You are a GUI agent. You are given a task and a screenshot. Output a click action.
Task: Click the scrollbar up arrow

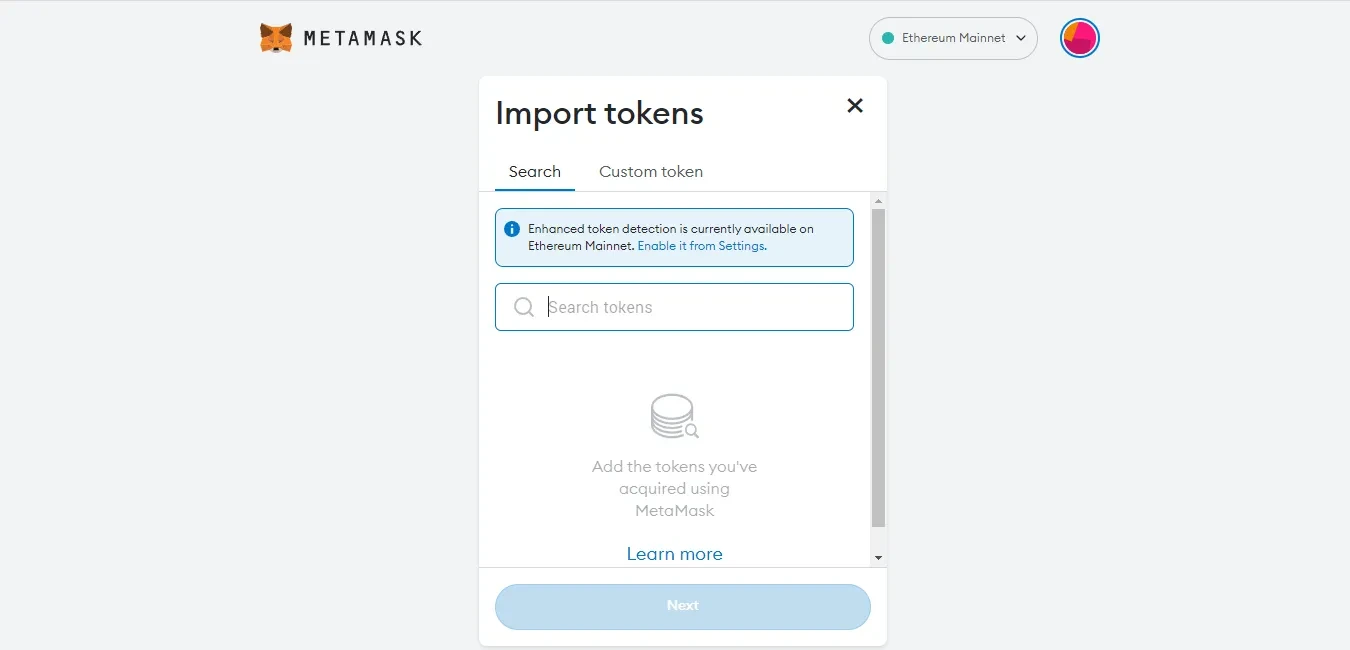(x=878, y=201)
